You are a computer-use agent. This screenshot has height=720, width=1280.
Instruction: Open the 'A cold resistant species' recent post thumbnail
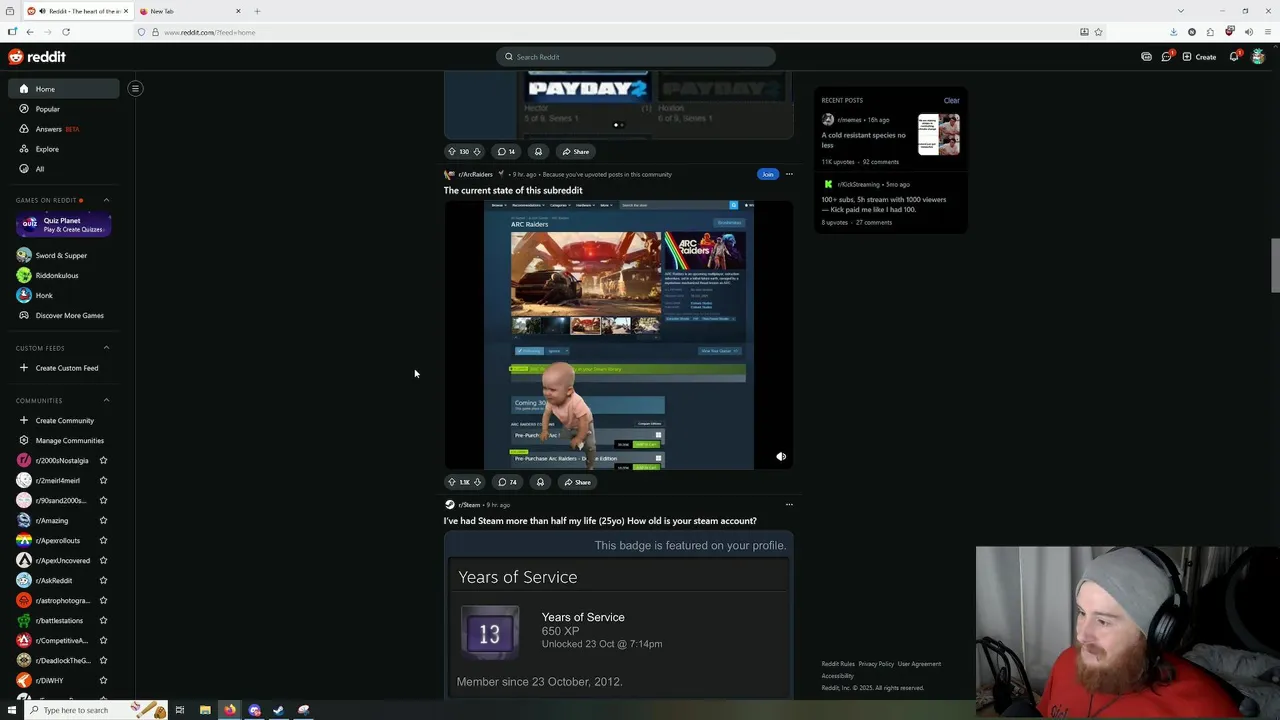tap(939, 135)
